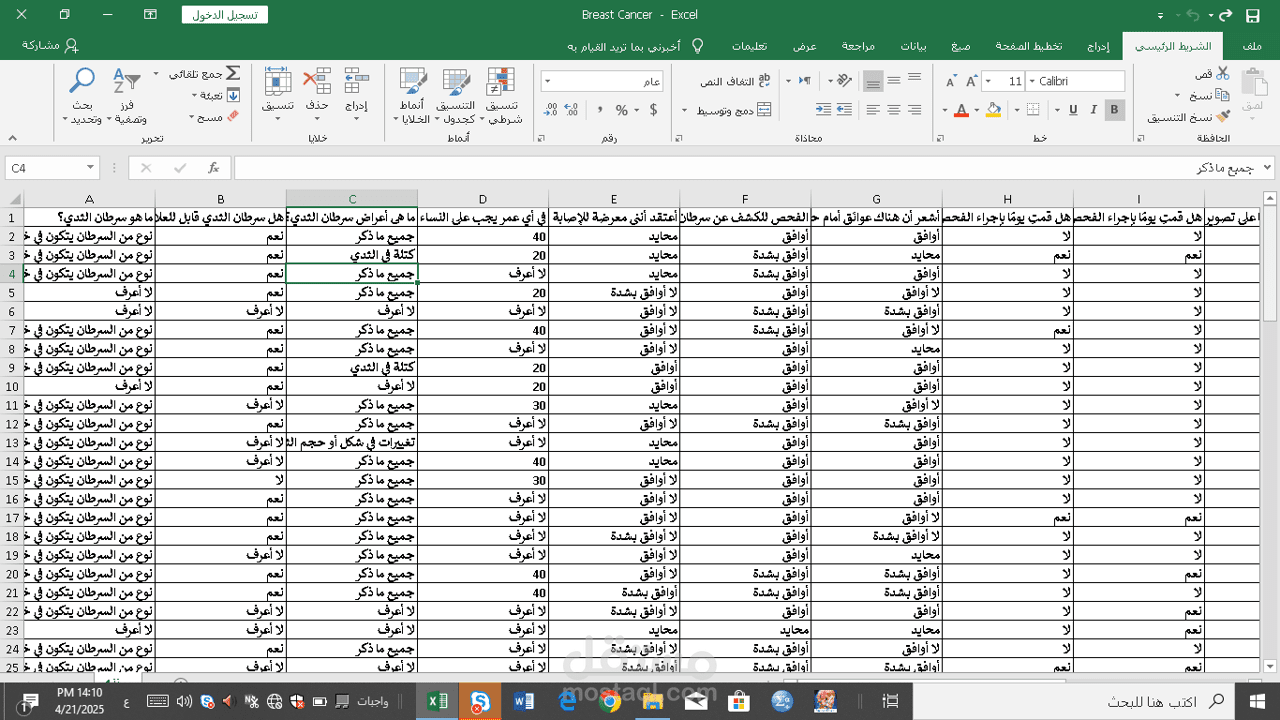Open the font size 11 dropdown
The height and width of the screenshot is (720, 1280).
pyautogui.click(x=988, y=81)
